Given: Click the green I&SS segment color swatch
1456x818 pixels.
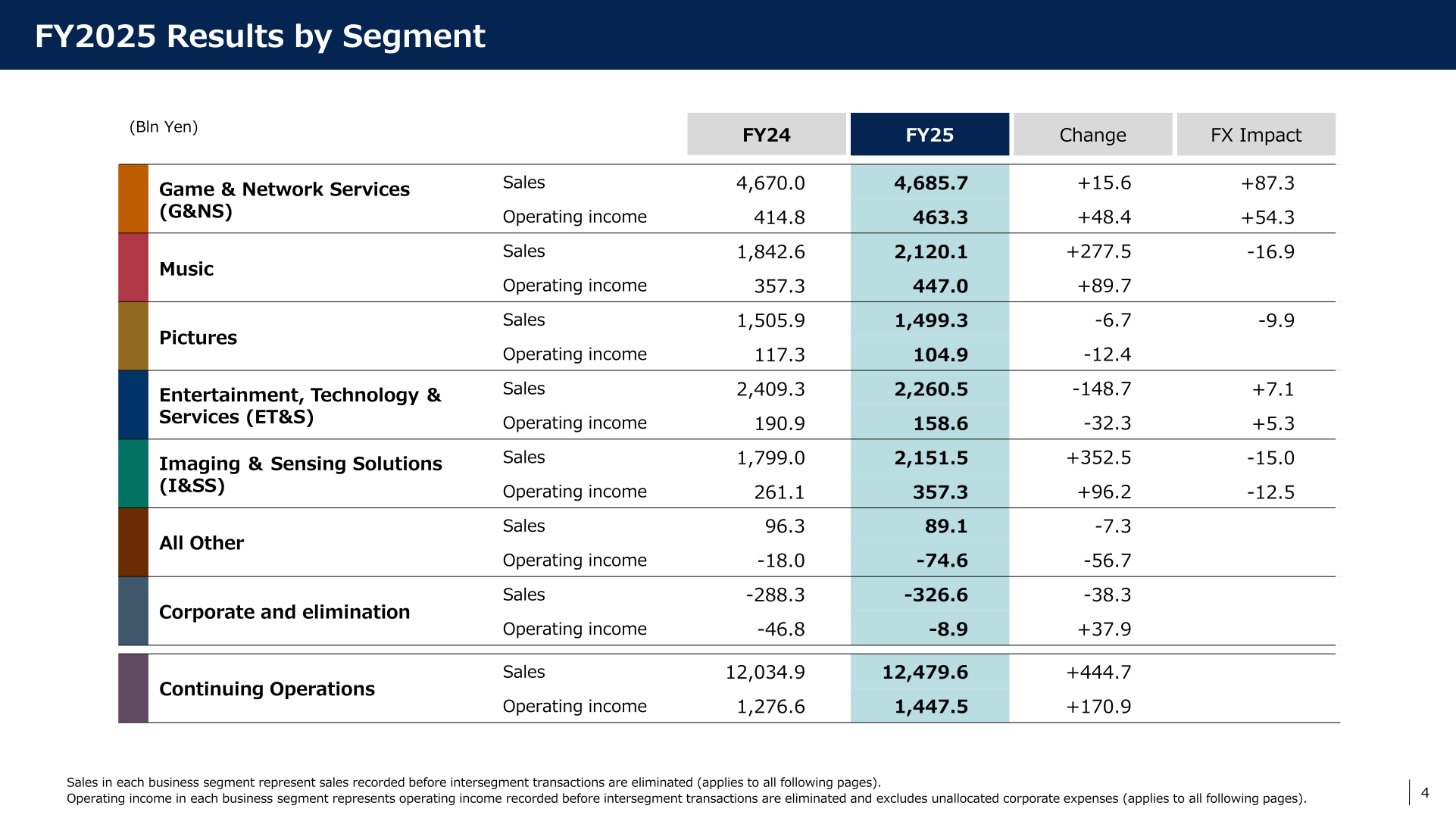Looking at the screenshot, I should (x=133, y=474).
